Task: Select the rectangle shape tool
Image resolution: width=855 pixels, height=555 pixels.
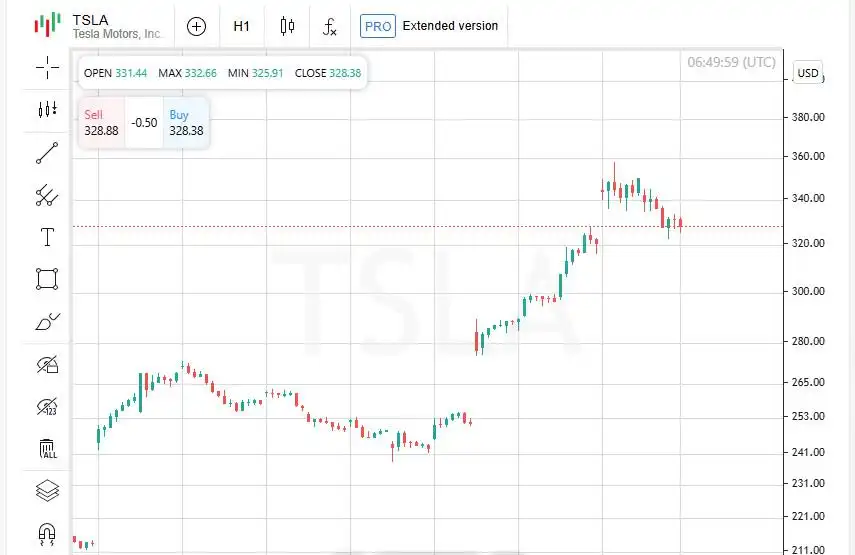Action: coord(47,279)
